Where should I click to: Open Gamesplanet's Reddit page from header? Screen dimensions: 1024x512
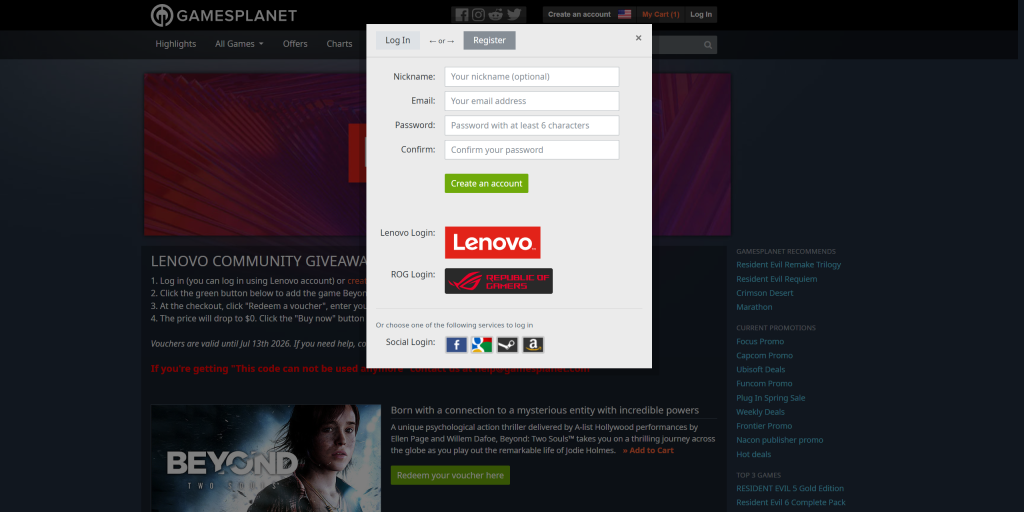click(496, 15)
